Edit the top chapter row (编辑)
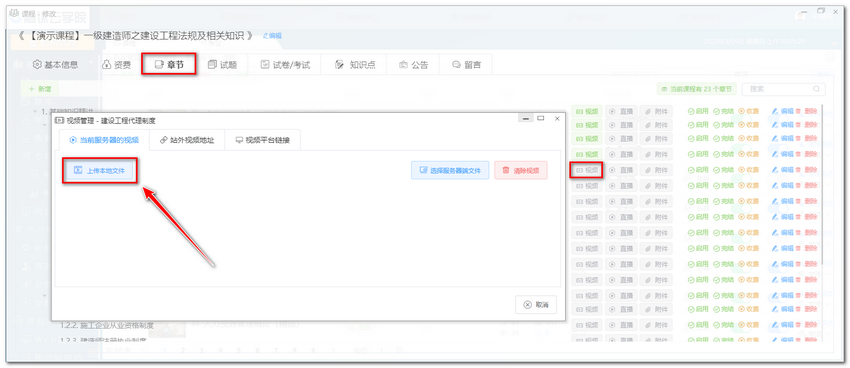 (x=782, y=111)
